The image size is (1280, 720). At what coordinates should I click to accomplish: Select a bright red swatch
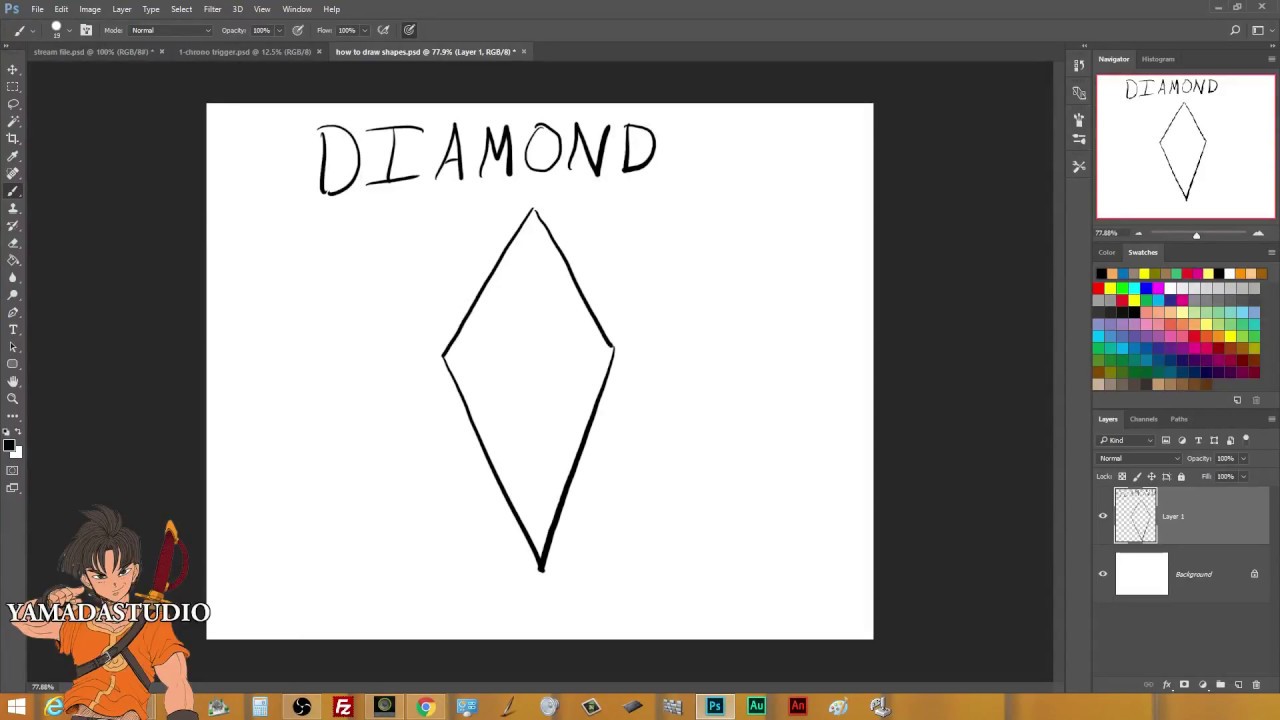click(x=1098, y=288)
